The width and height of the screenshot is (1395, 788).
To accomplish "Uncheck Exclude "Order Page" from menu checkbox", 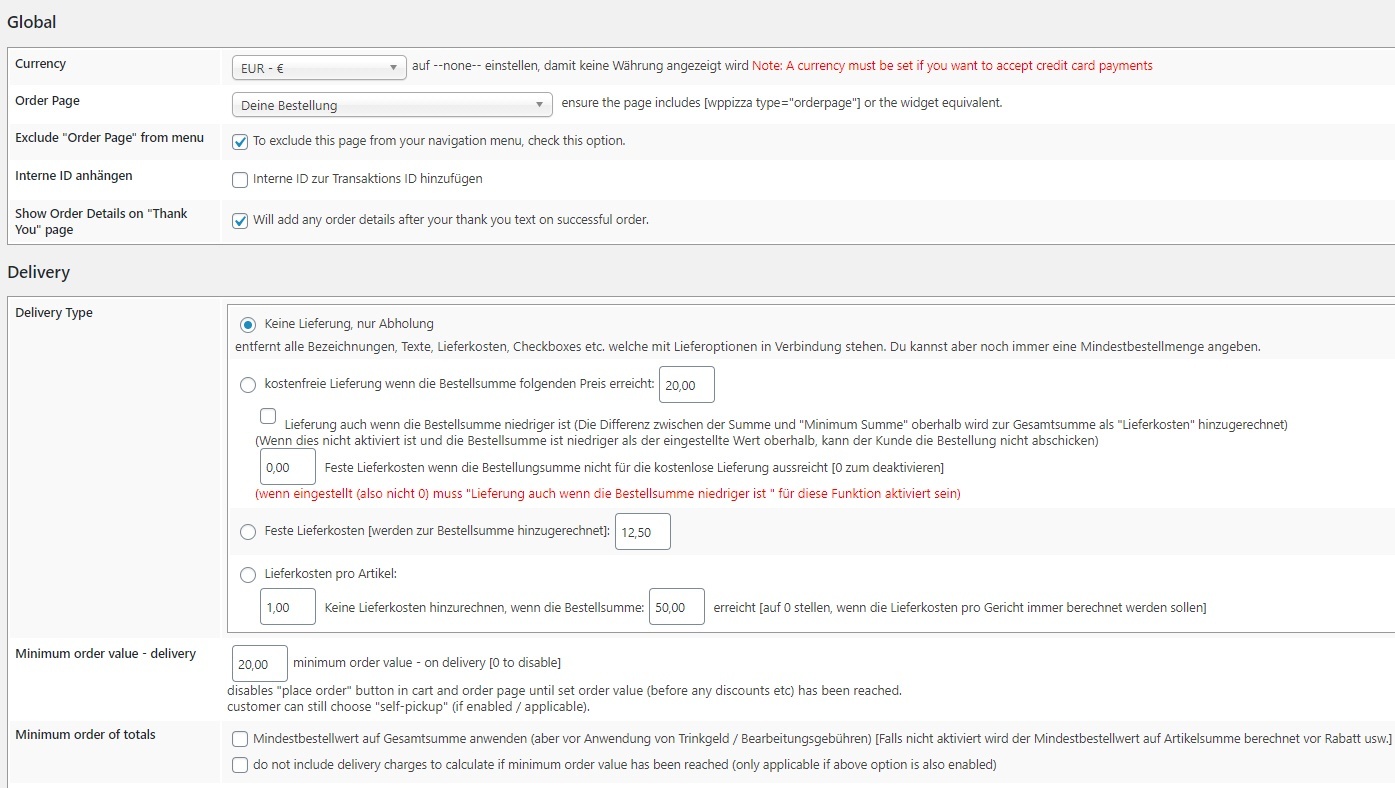I will coord(240,142).
